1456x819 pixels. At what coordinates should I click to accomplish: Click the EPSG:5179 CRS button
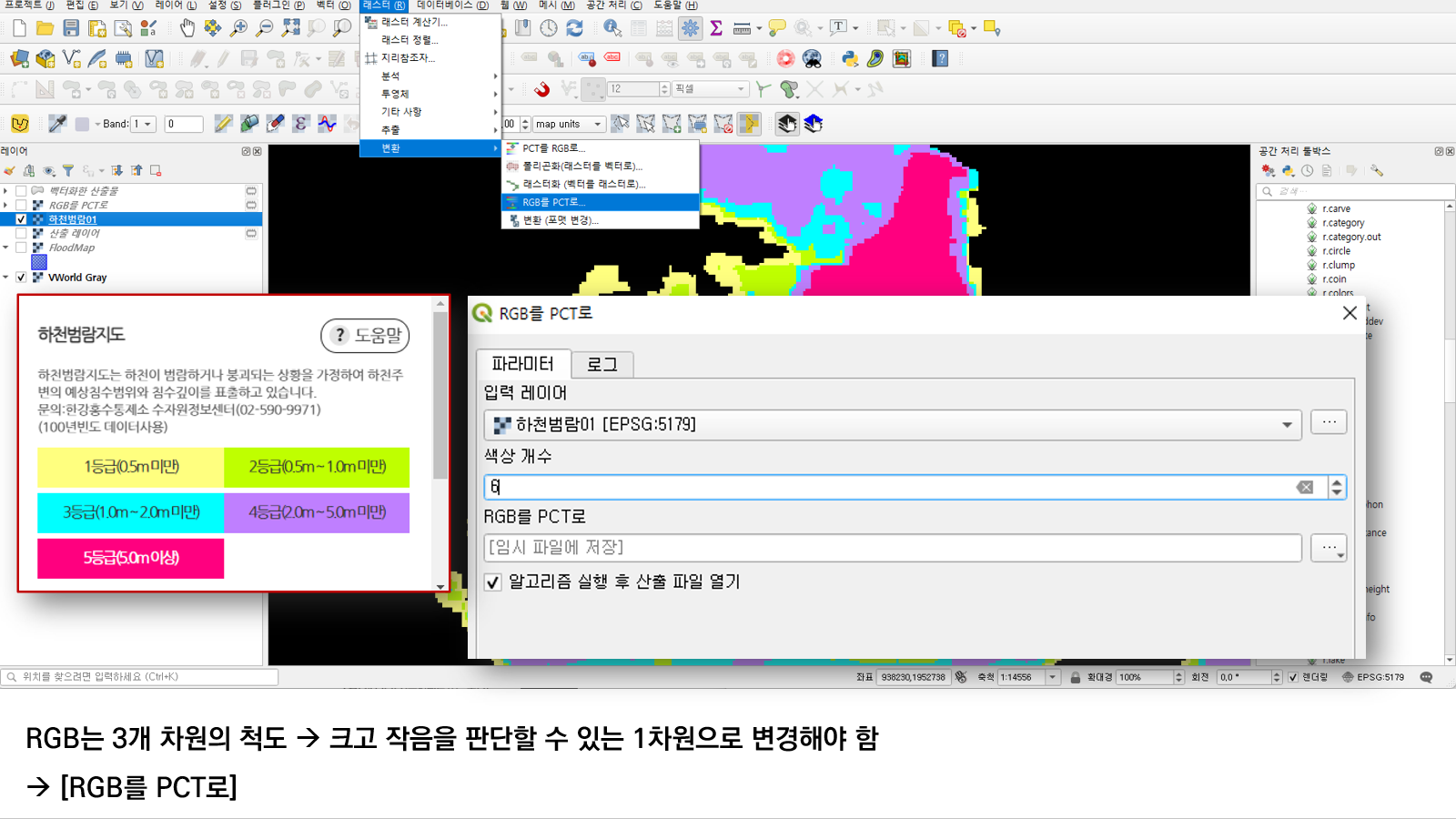tap(1373, 677)
